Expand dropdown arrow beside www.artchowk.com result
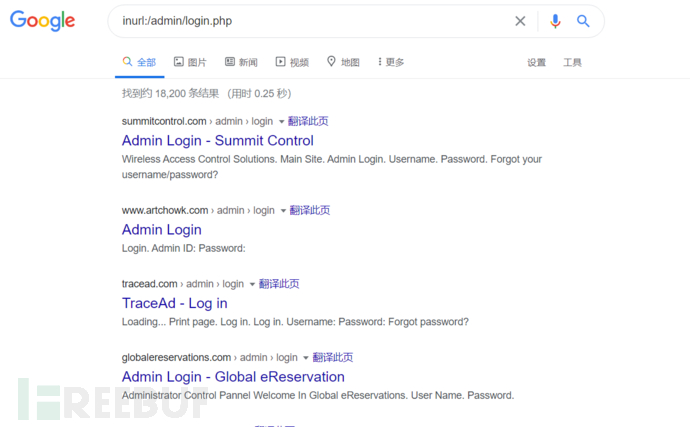This screenshot has height=427, width=690. click(x=283, y=211)
